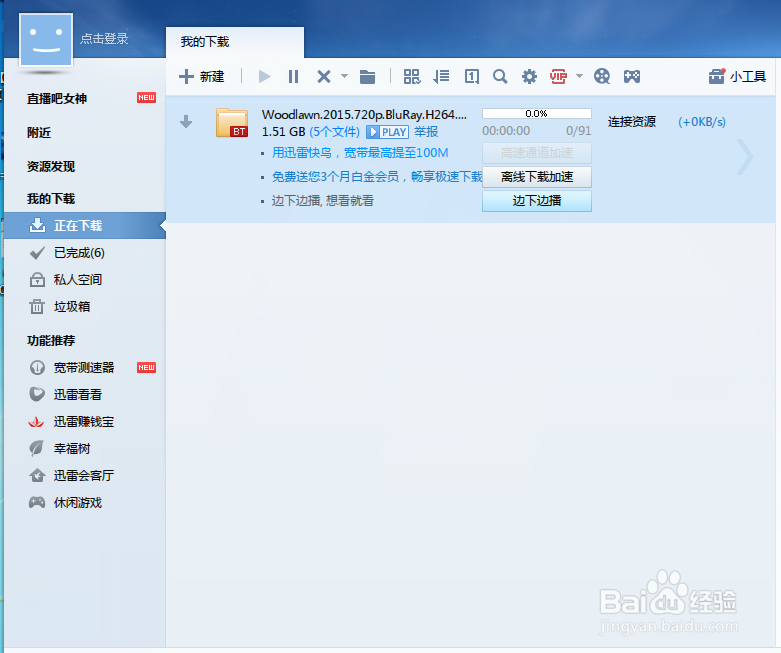
Task: Click the 连接资源 status text
Action: pyautogui.click(x=632, y=122)
